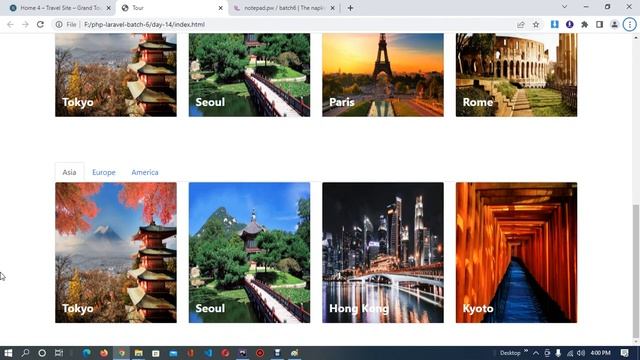
Task: Open the Windows Start menu
Action: [8, 353]
